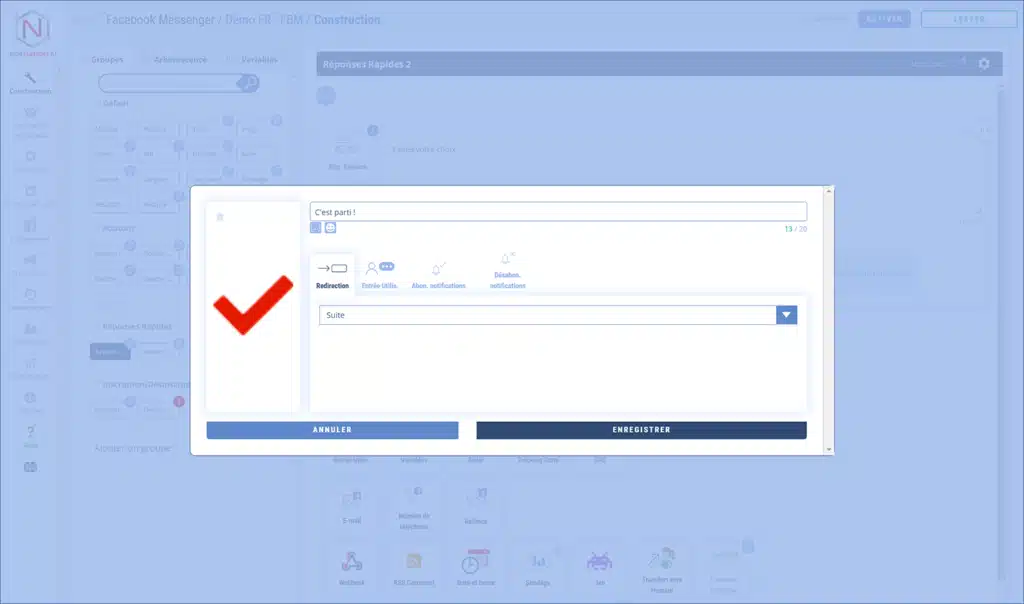Open the Abon. notifications tab

[438, 273]
